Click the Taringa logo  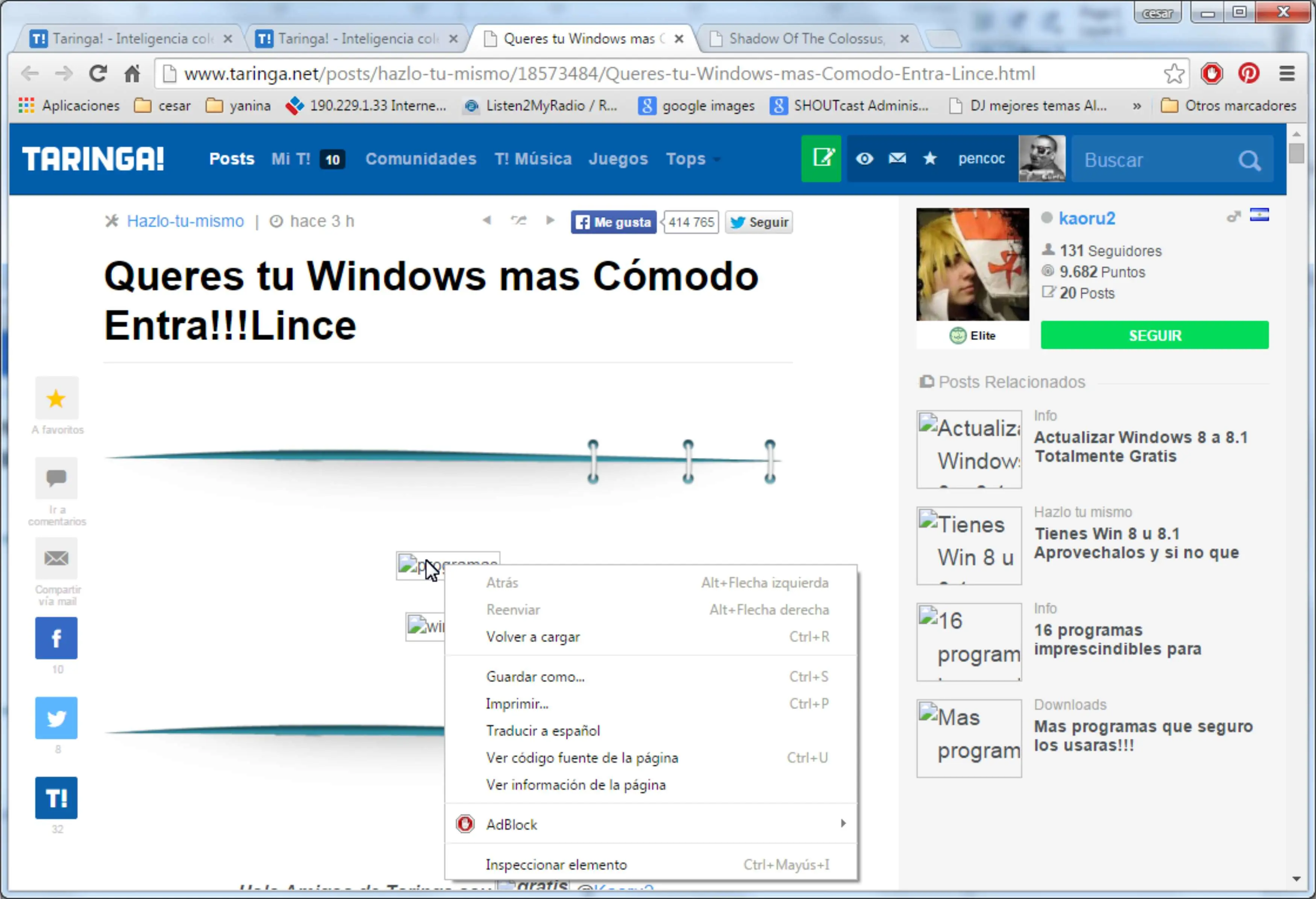93,159
